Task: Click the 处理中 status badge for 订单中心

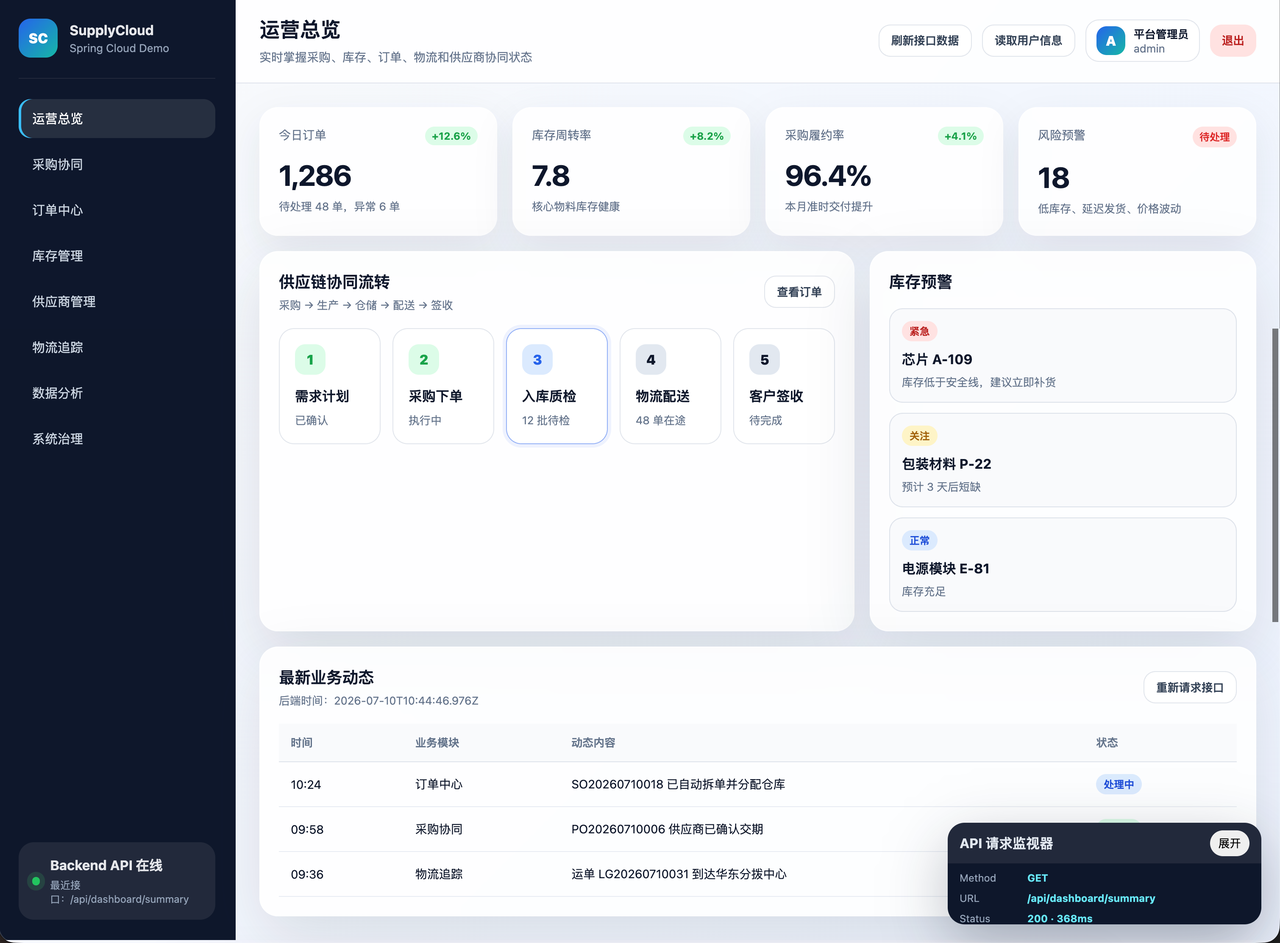Action: click(x=1119, y=784)
